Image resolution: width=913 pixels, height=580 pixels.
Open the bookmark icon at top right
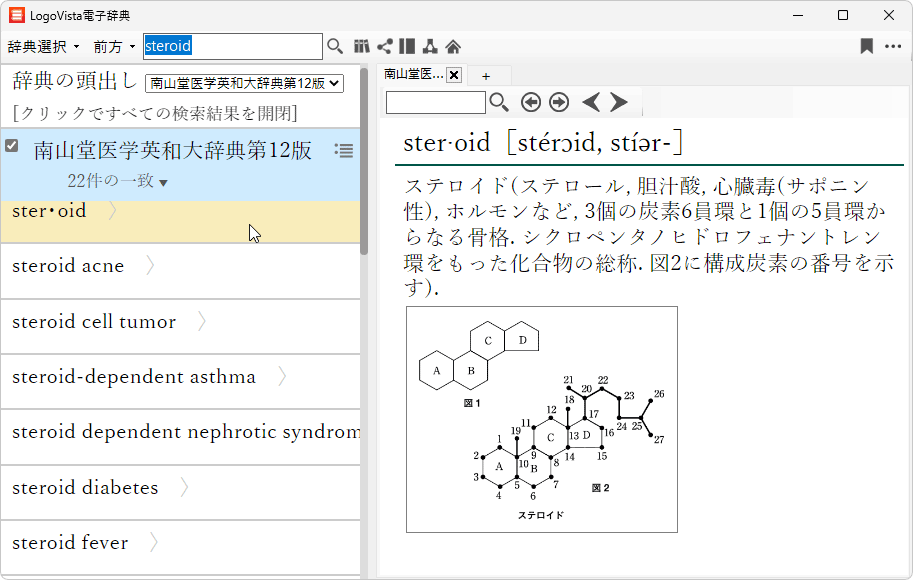click(867, 46)
